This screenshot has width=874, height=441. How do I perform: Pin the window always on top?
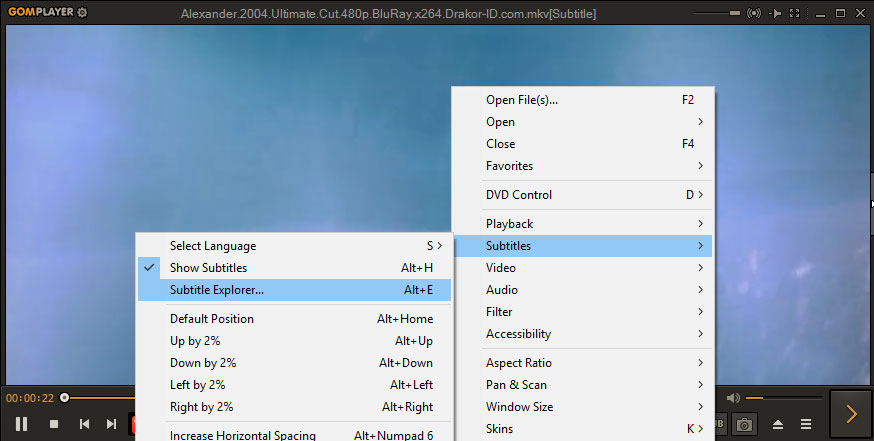pyautogui.click(x=776, y=13)
